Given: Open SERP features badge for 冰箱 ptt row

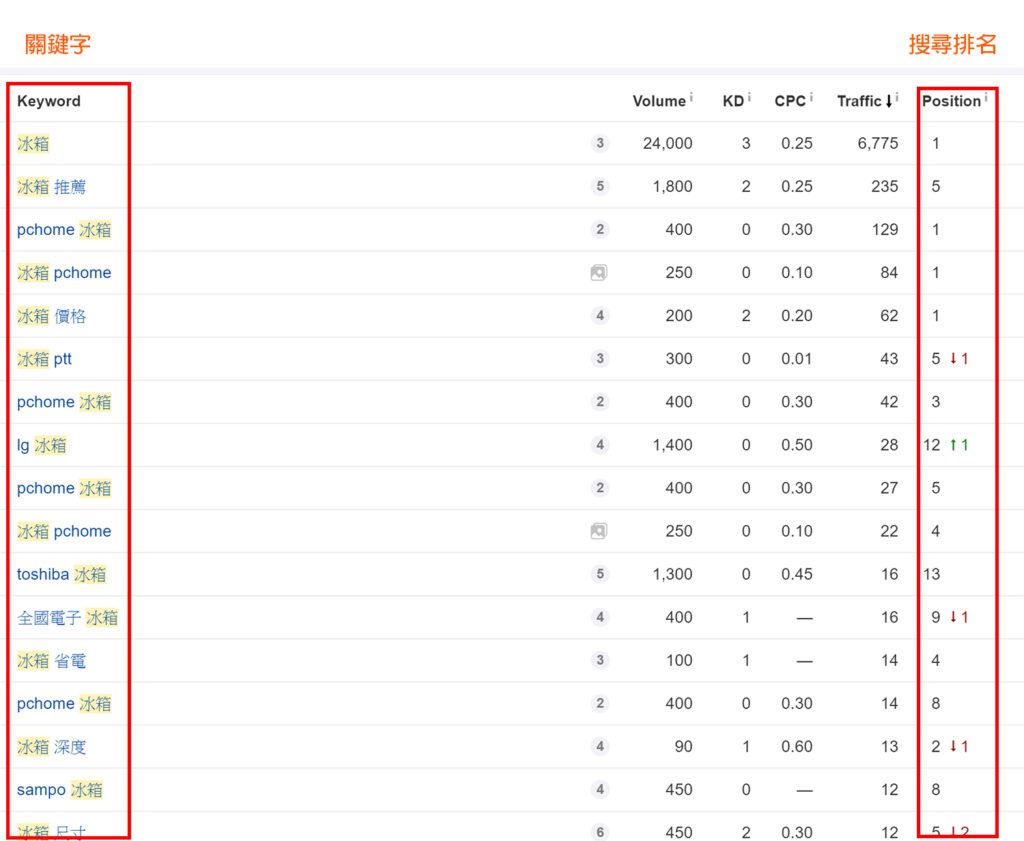Looking at the screenshot, I should pyautogui.click(x=600, y=358).
